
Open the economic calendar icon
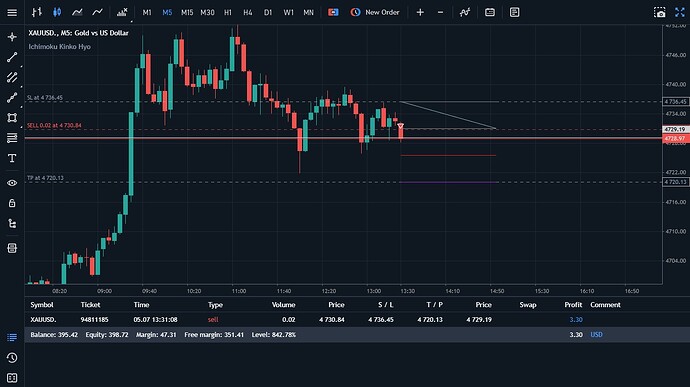coord(490,12)
